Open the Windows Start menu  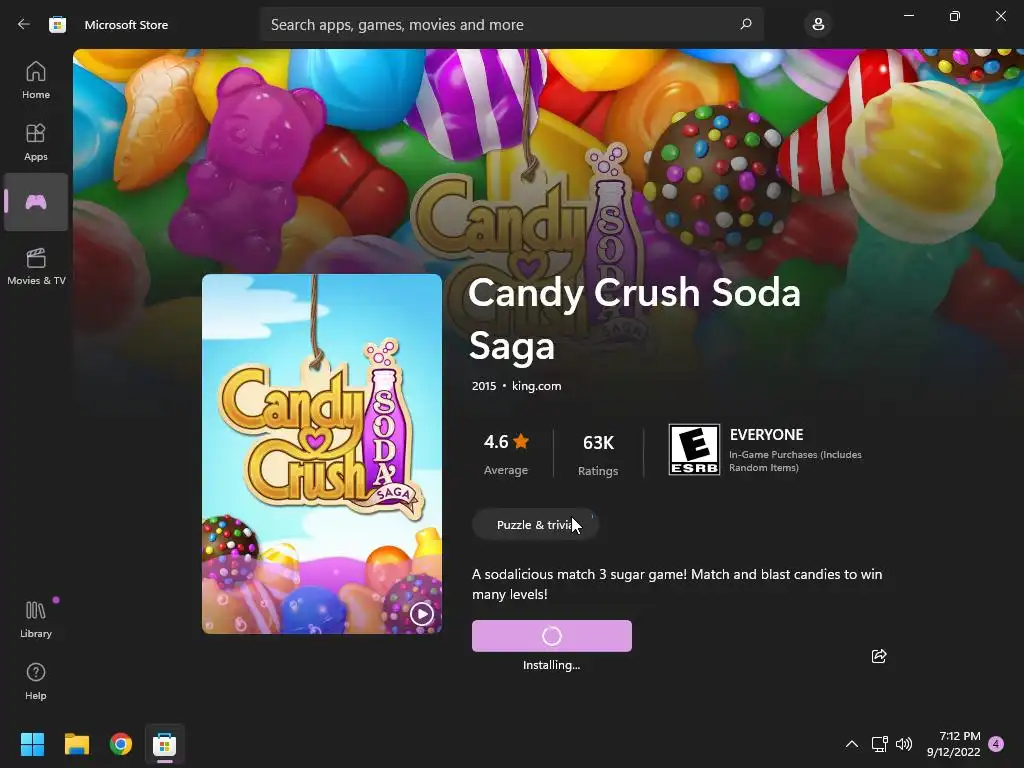pyautogui.click(x=33, y=744)
